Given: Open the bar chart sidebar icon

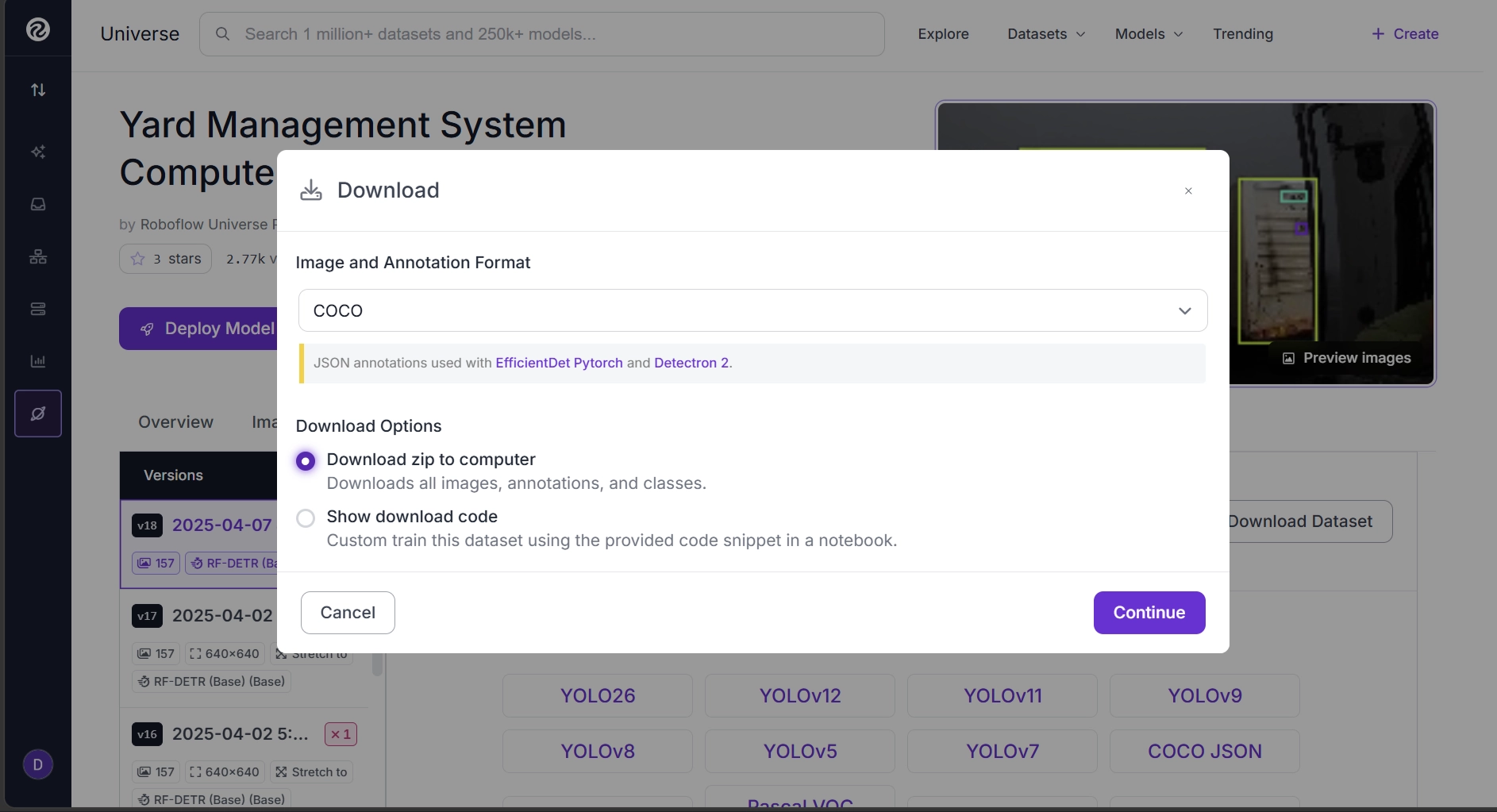Looking at the screenshot, I should (38, 361).
